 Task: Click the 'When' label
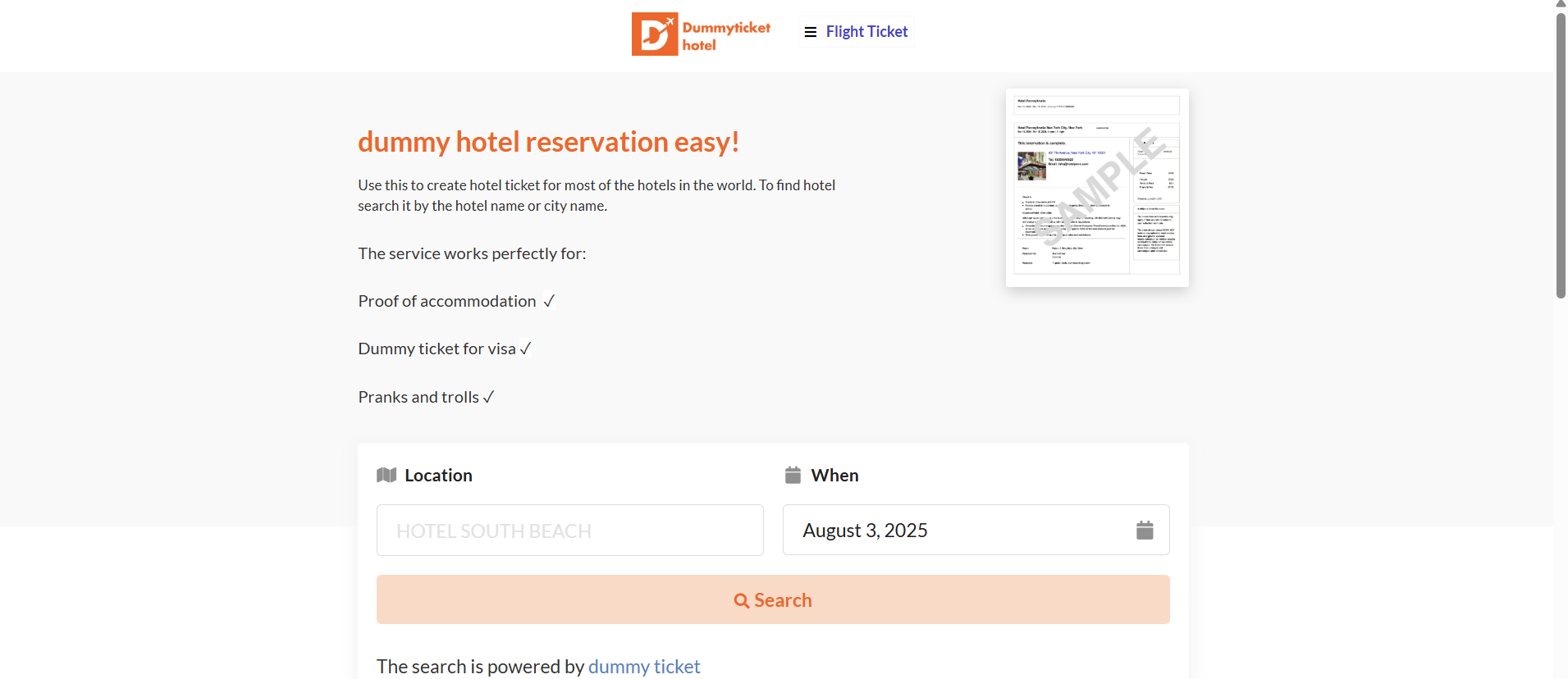coord(834,476)
